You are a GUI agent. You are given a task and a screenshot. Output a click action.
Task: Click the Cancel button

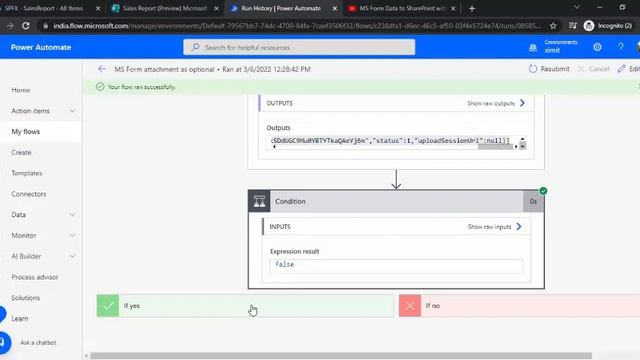click(x=594, y=69)
